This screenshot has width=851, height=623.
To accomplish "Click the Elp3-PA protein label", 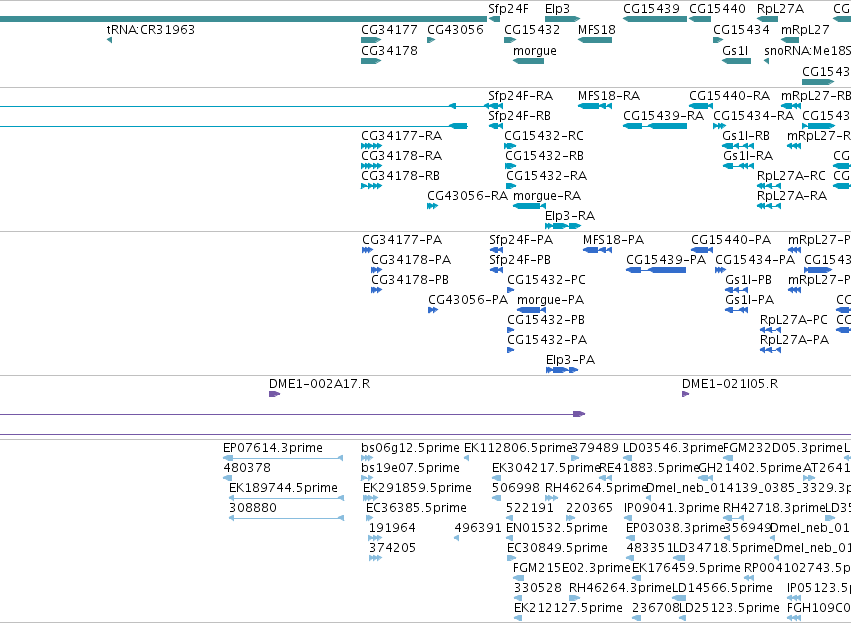I will click(570, 360).
